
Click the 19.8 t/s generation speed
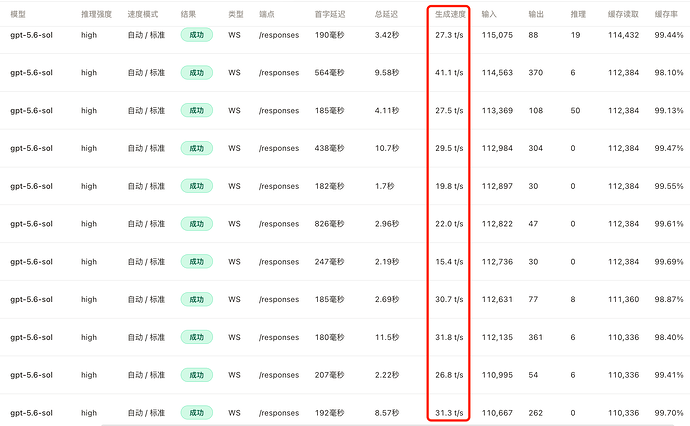click(449, 186)
